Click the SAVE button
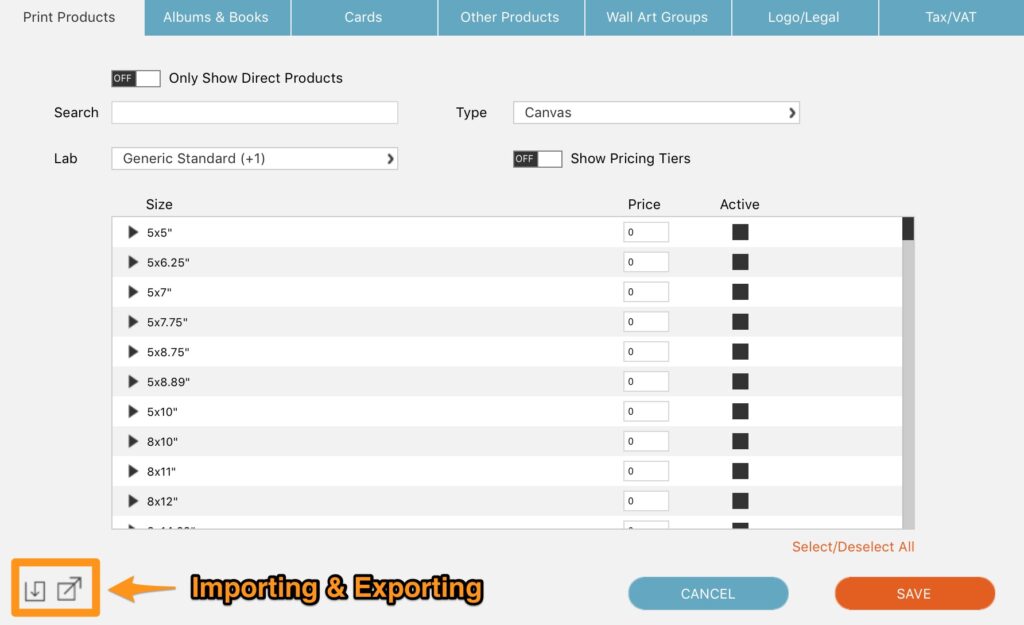Viewport: 1024px width, 625px height. (914, 594)
